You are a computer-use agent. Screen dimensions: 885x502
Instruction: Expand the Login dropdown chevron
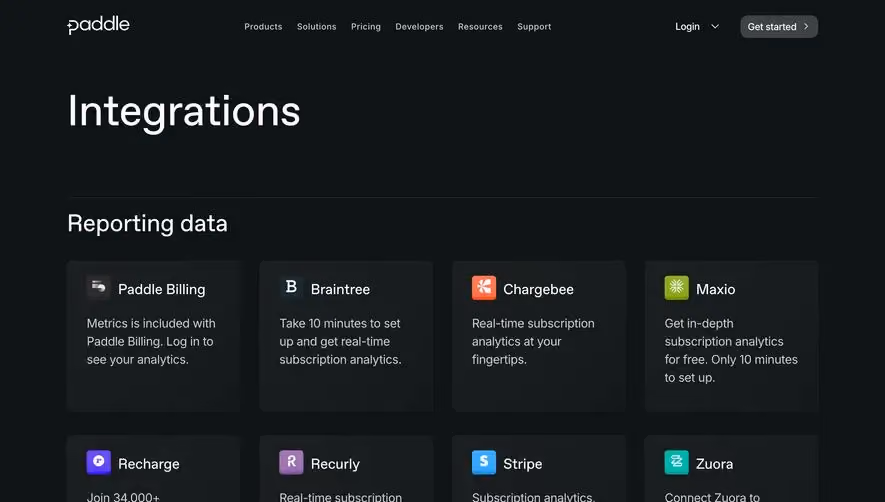[x=715, y=27]
